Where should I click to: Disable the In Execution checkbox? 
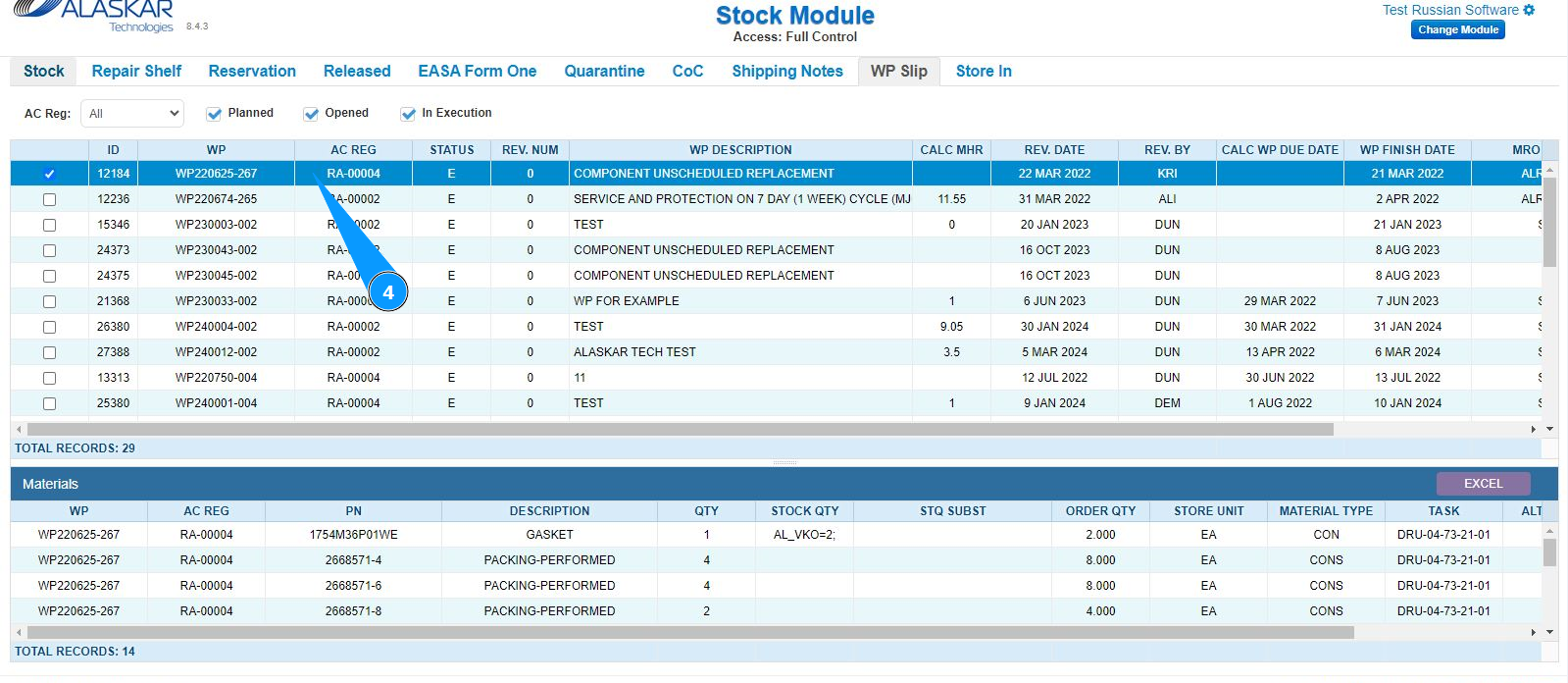[408, 114]
